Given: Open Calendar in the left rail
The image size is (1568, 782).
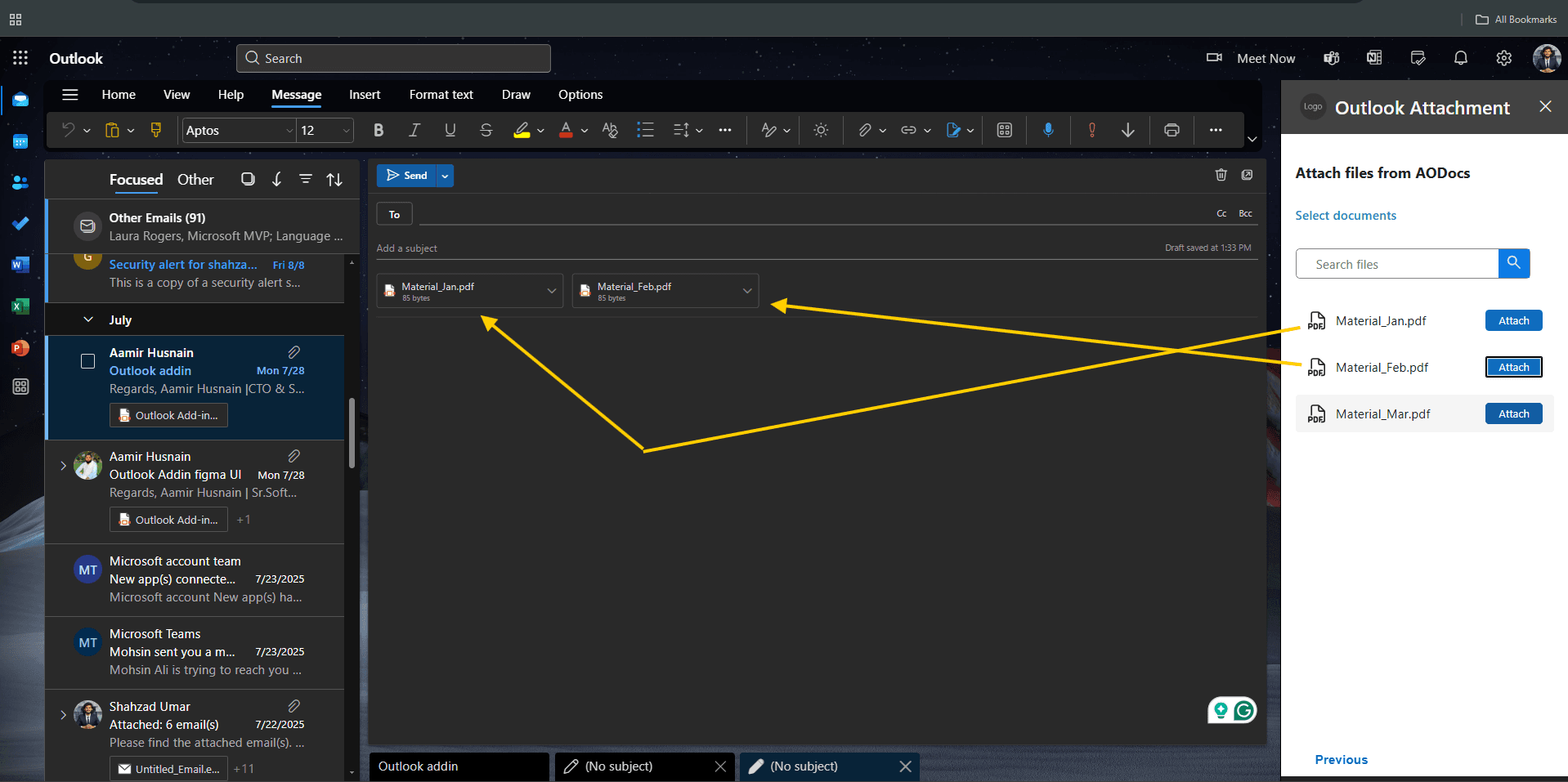Looking at the screenshot, I should (20, 141).
